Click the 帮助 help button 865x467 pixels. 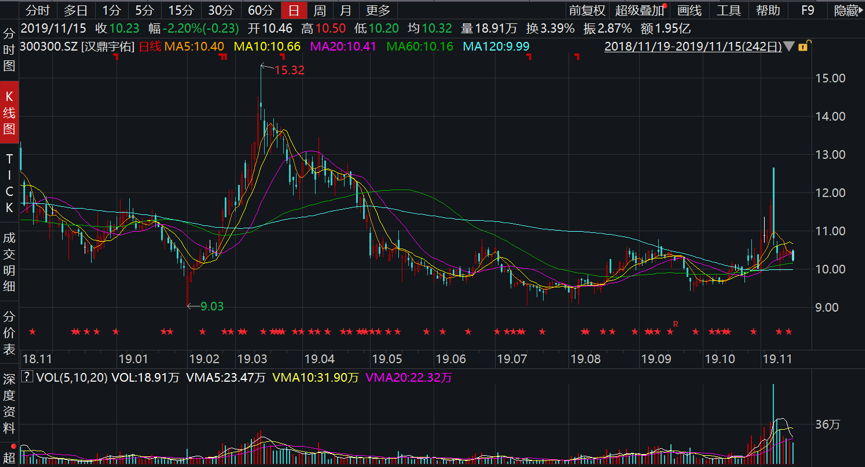768,10
